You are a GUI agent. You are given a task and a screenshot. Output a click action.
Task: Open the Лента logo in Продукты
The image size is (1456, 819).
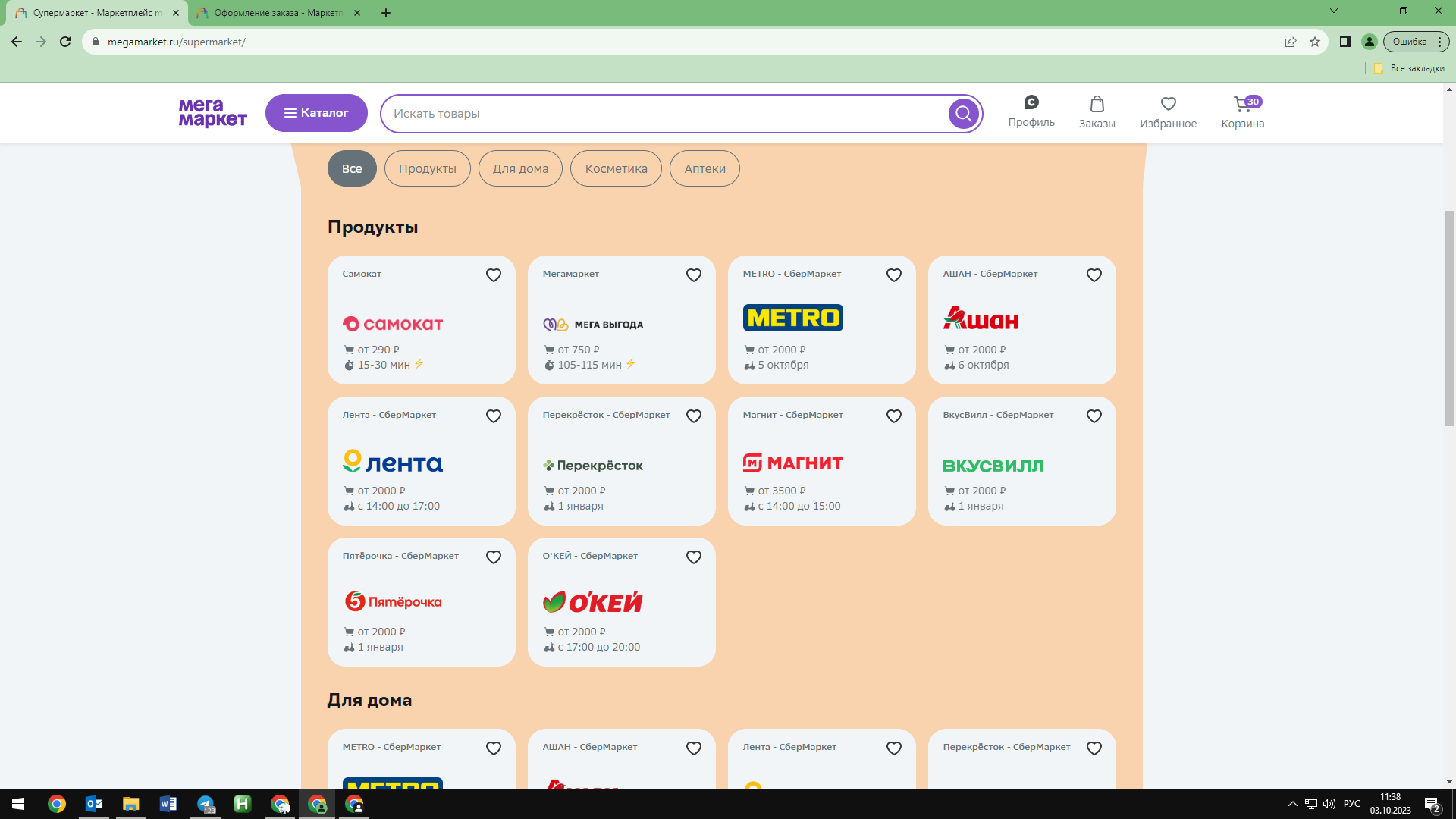click(x=393, y=461)
